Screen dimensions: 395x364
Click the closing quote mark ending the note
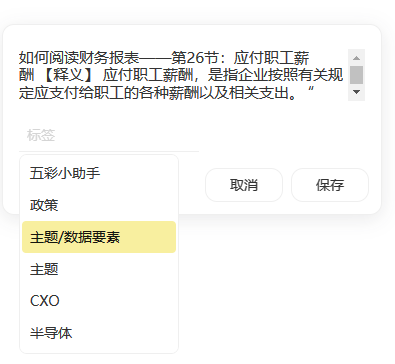pos(311,90)
